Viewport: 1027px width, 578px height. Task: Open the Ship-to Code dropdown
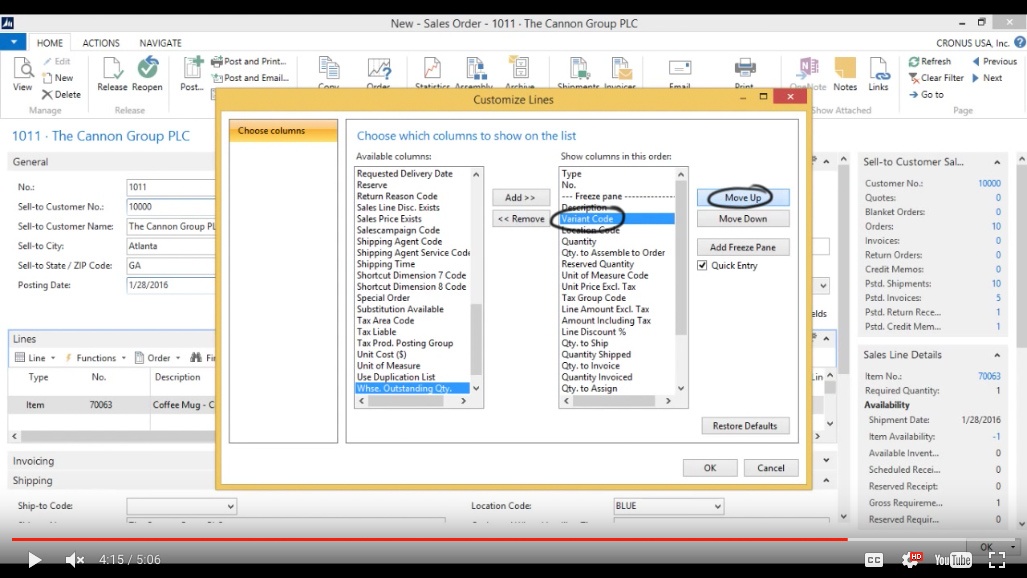(x=230, y=506)
